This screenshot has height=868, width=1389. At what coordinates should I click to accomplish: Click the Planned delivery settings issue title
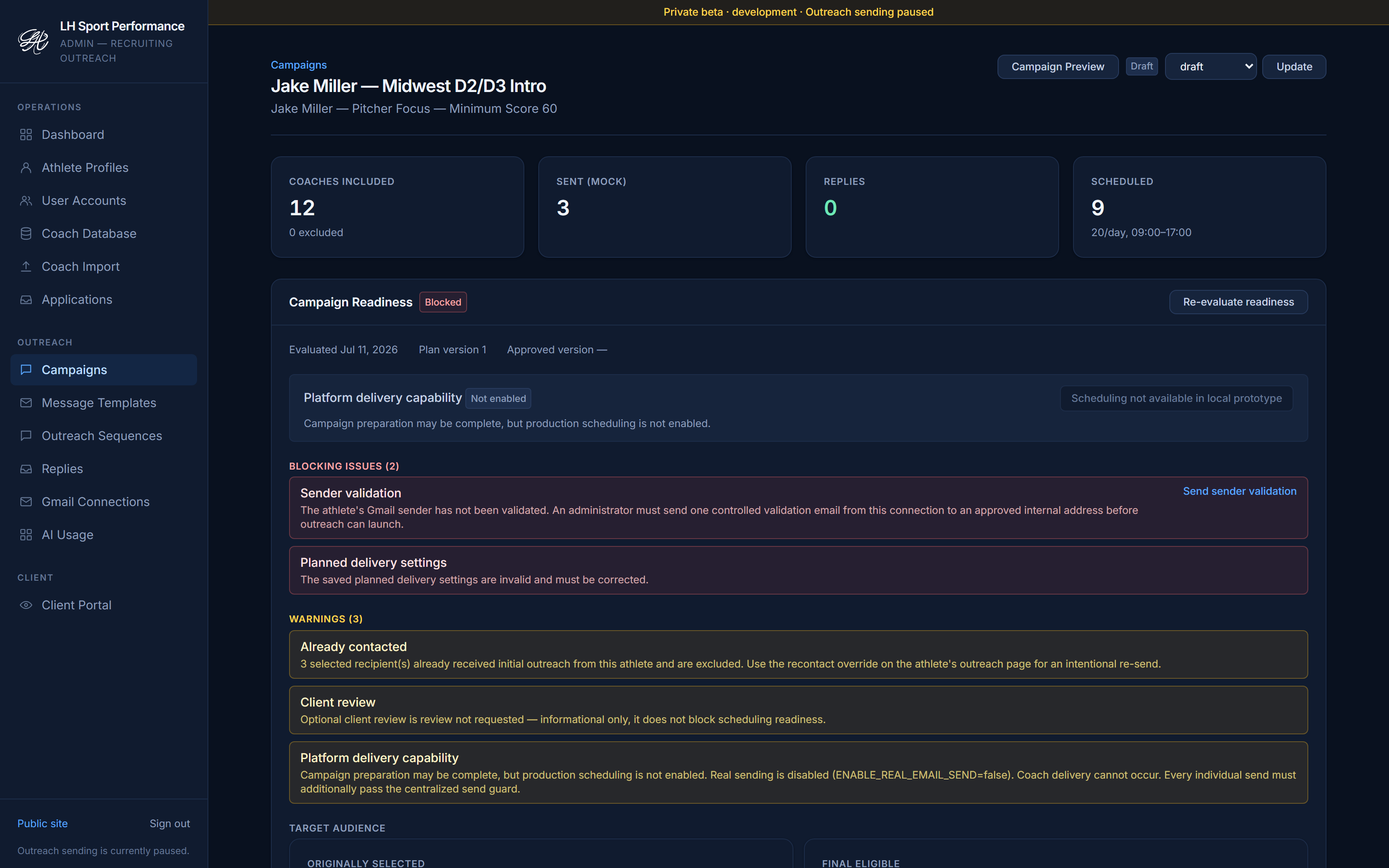[x=373, y=562]
